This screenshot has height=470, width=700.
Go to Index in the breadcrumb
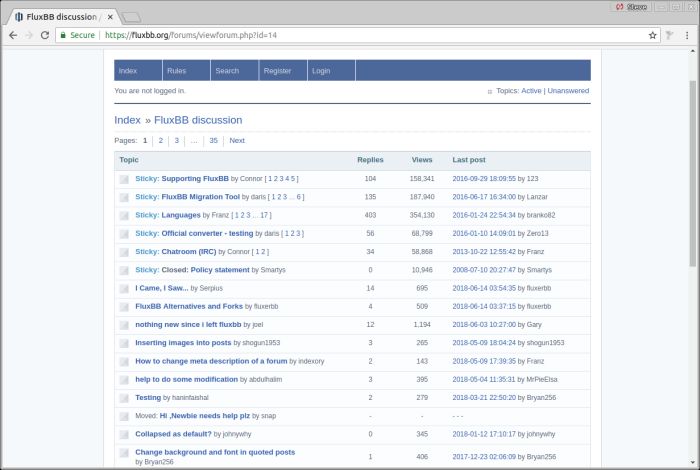tap(127, 120)
